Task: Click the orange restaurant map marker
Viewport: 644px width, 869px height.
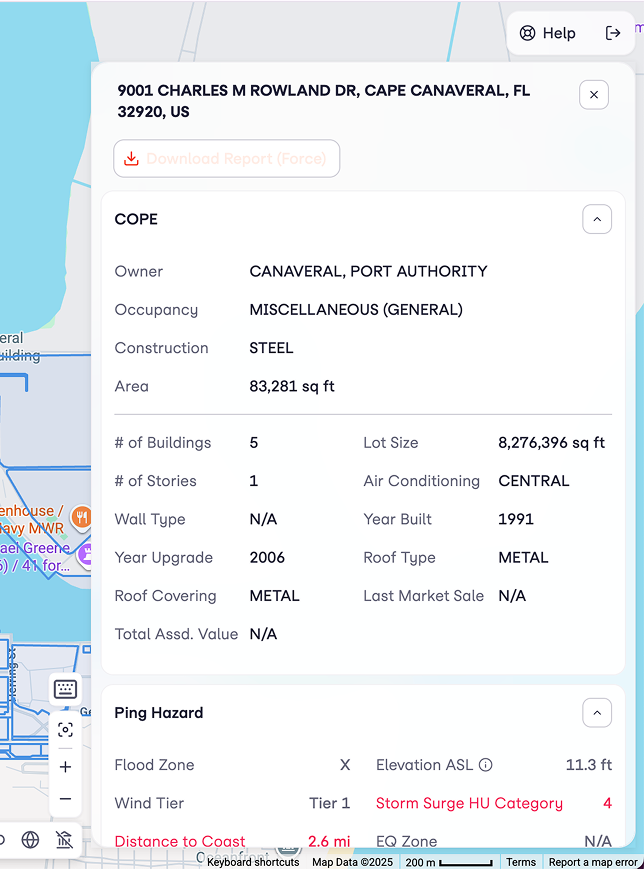Action: tap(82, 518)
